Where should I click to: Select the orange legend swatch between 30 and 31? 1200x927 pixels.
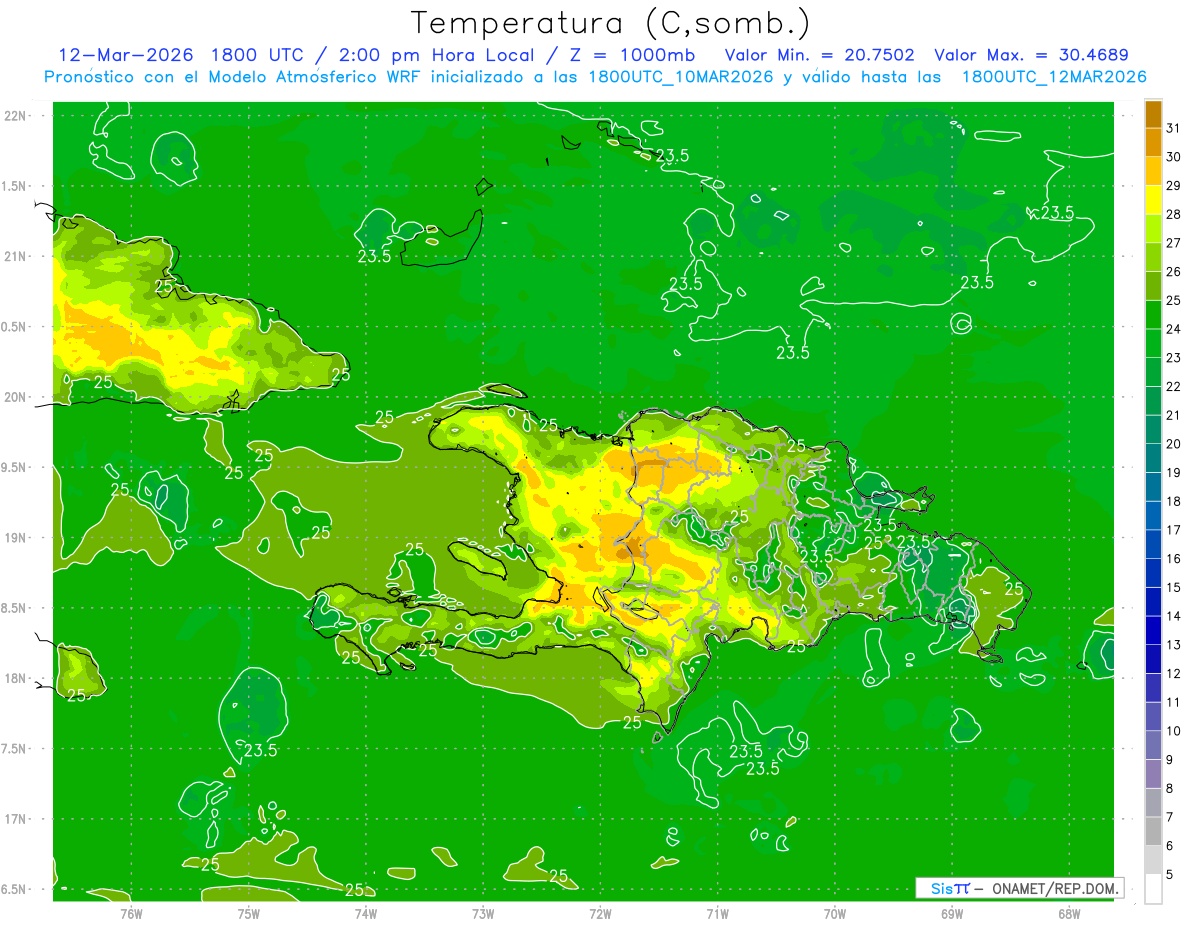coord(1153,142)
